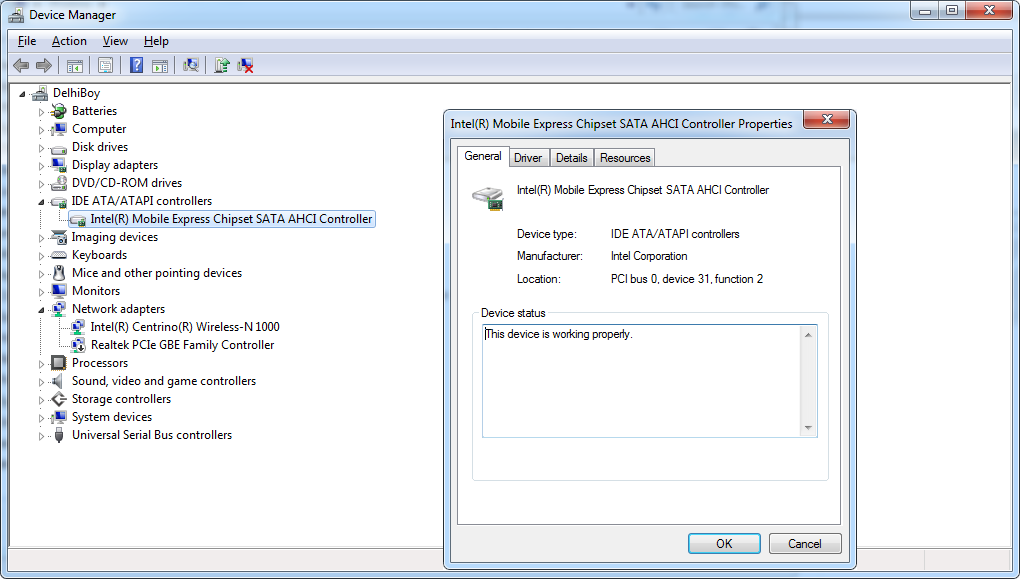Select Realtek PCIe GBE Family Controller label

[x=183, y=345]
